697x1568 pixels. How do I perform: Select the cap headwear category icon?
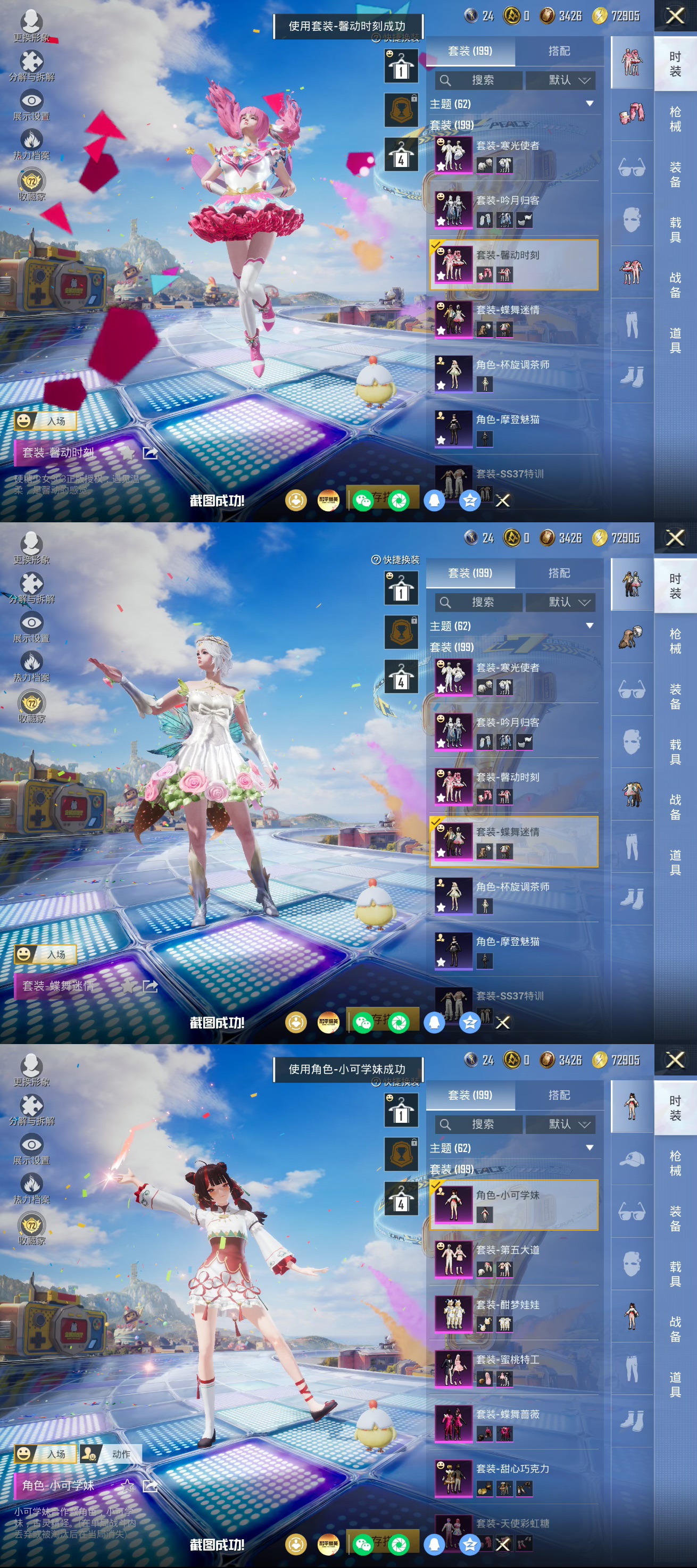point(632,1158)
